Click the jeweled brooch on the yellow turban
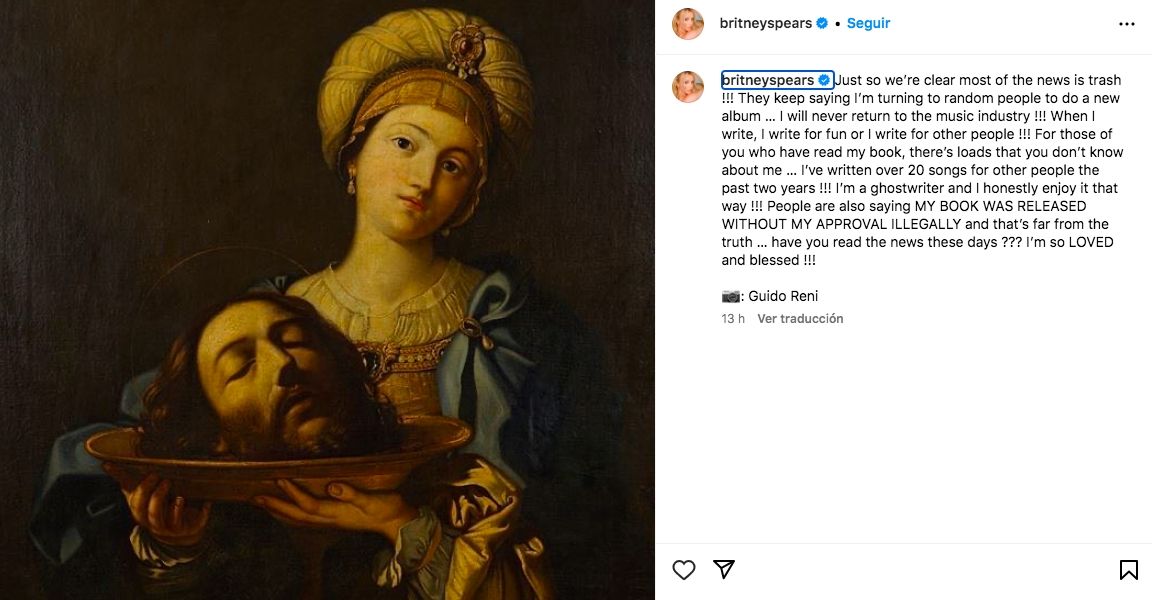This screenshot has width=1152, height=600. [x=464, y=50]
